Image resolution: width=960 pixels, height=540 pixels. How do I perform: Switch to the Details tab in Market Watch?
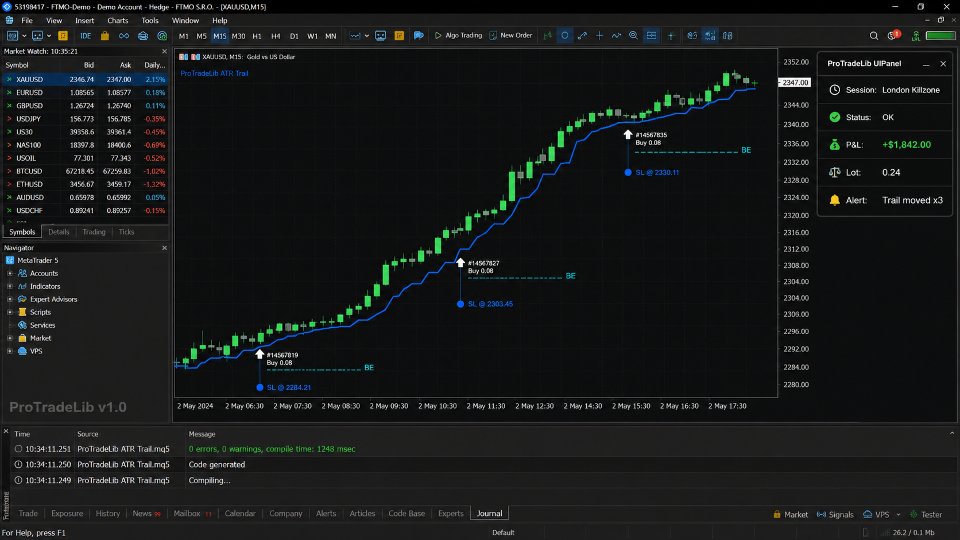(x=59, y=232)
